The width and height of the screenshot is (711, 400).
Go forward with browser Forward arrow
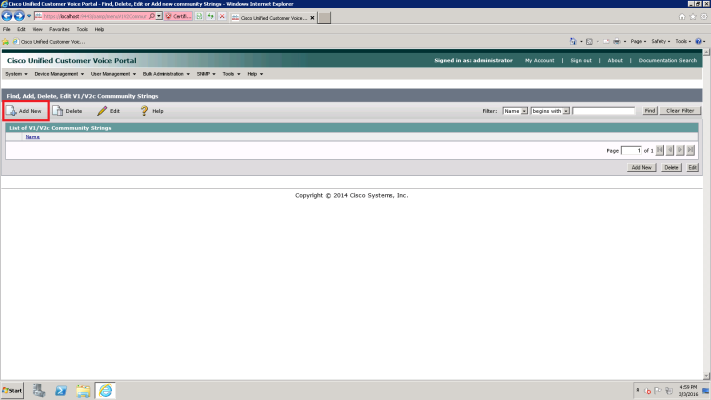19,16
